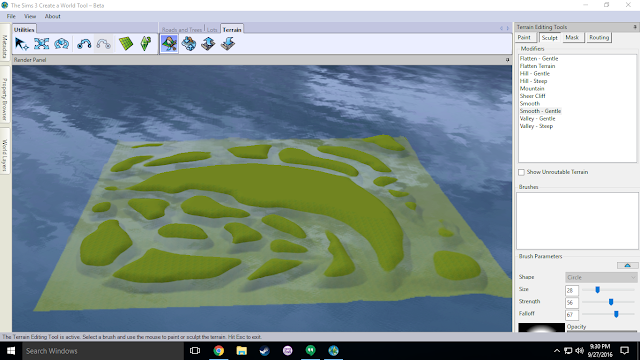Click the green plumbob icon
The width and height of the screenshot is (640, 360).
point(146,44)
